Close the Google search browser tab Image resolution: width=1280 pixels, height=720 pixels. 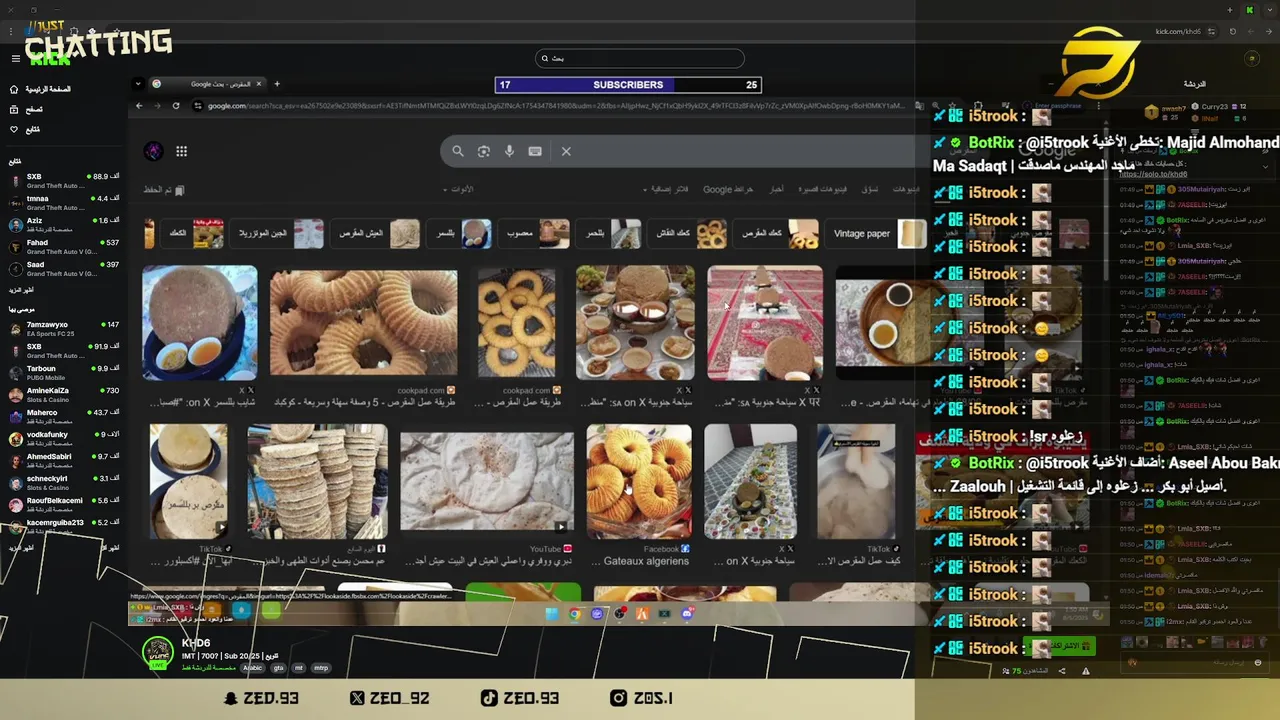[258, 84]
